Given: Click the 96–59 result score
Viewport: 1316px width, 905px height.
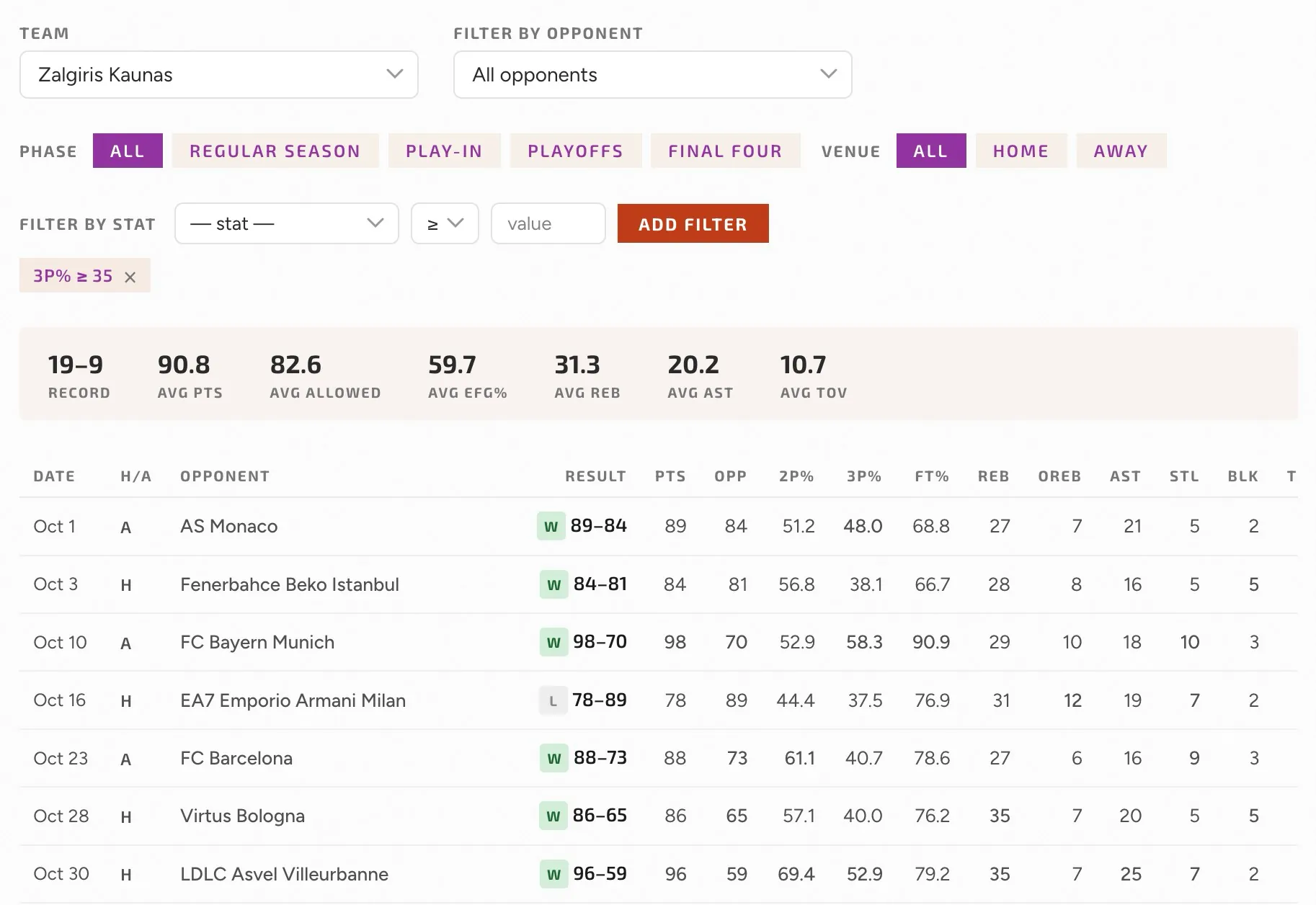Looking at the screenshot, I should [x=600, y=874].
